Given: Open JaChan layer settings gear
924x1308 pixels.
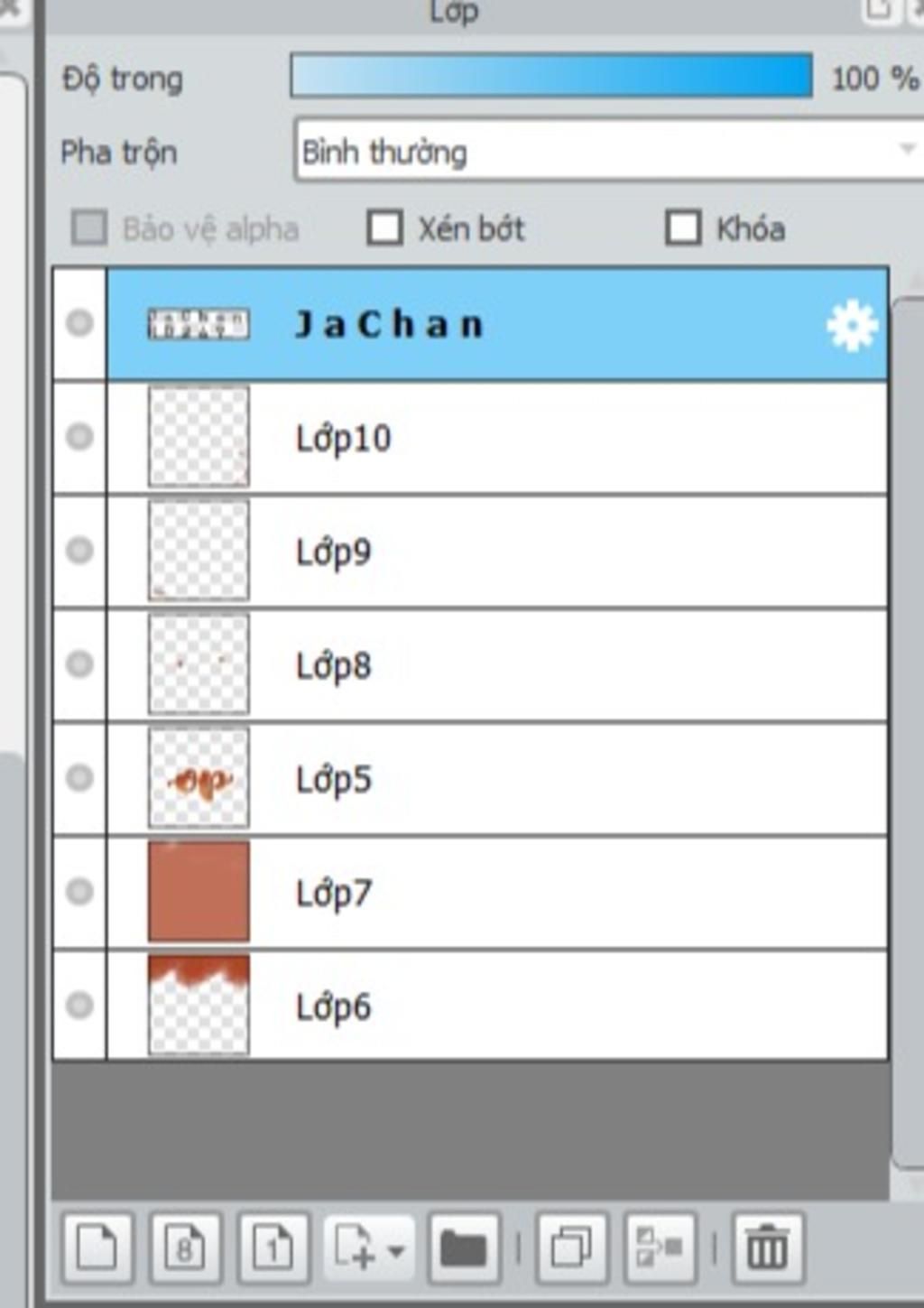Looking at the screenshot, I should [852, 324].
